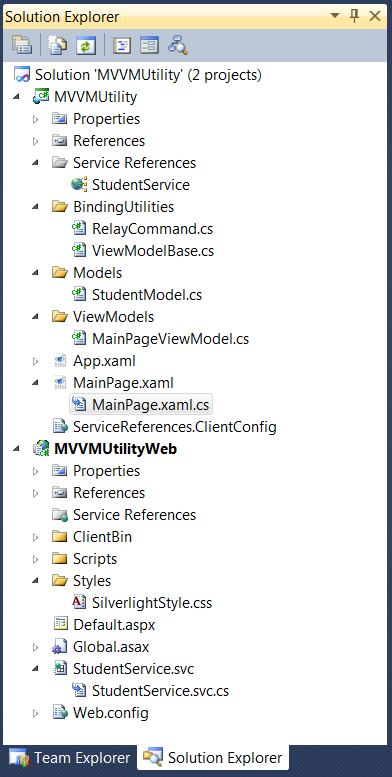Viewport: 392px width, 777px height.
Task: Select the StudentService service reference icon
Action: click(x=79, y=185)
